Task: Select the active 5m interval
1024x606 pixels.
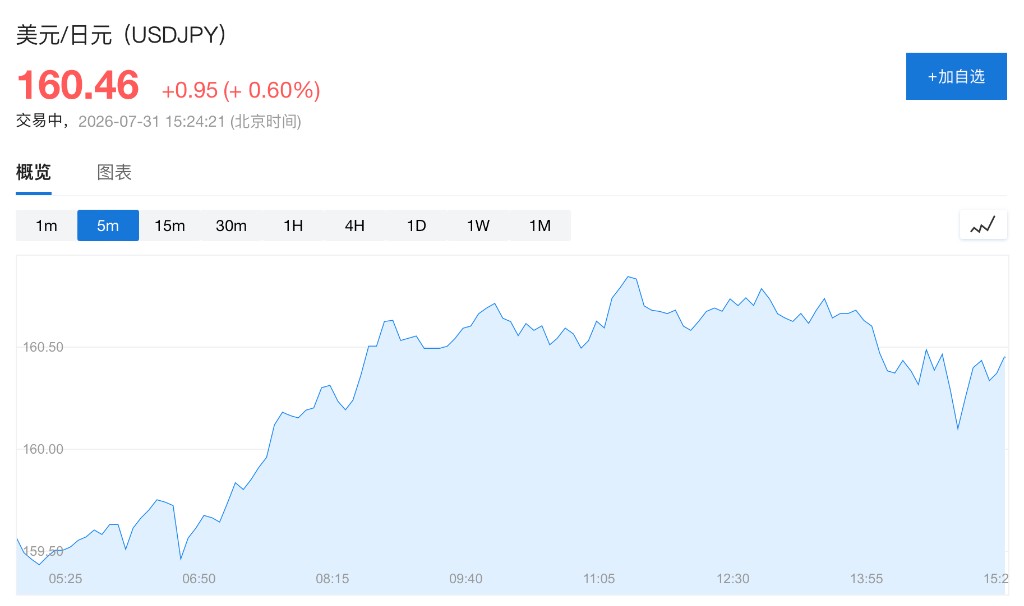Action: click(108, 225)
